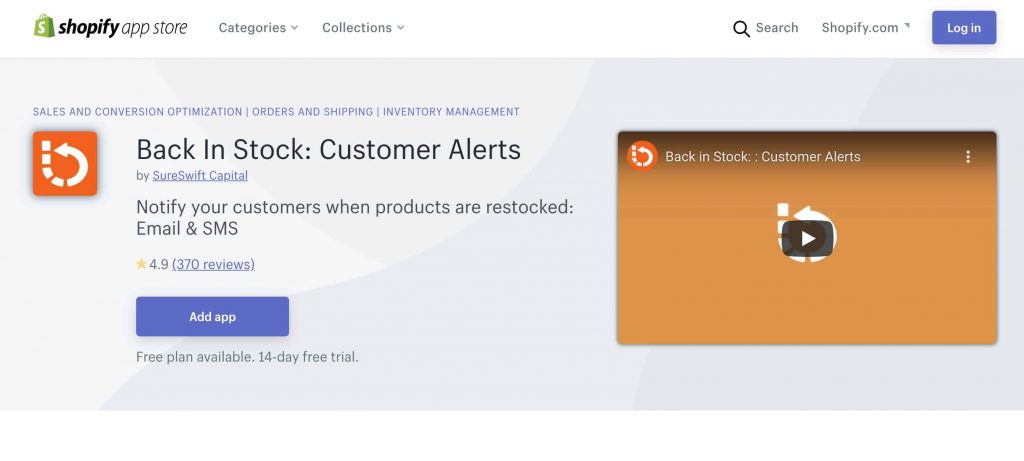This screenshot has width=1024, height=461.
Task: Expand the Categories dropdown
Action: [258, 27]
